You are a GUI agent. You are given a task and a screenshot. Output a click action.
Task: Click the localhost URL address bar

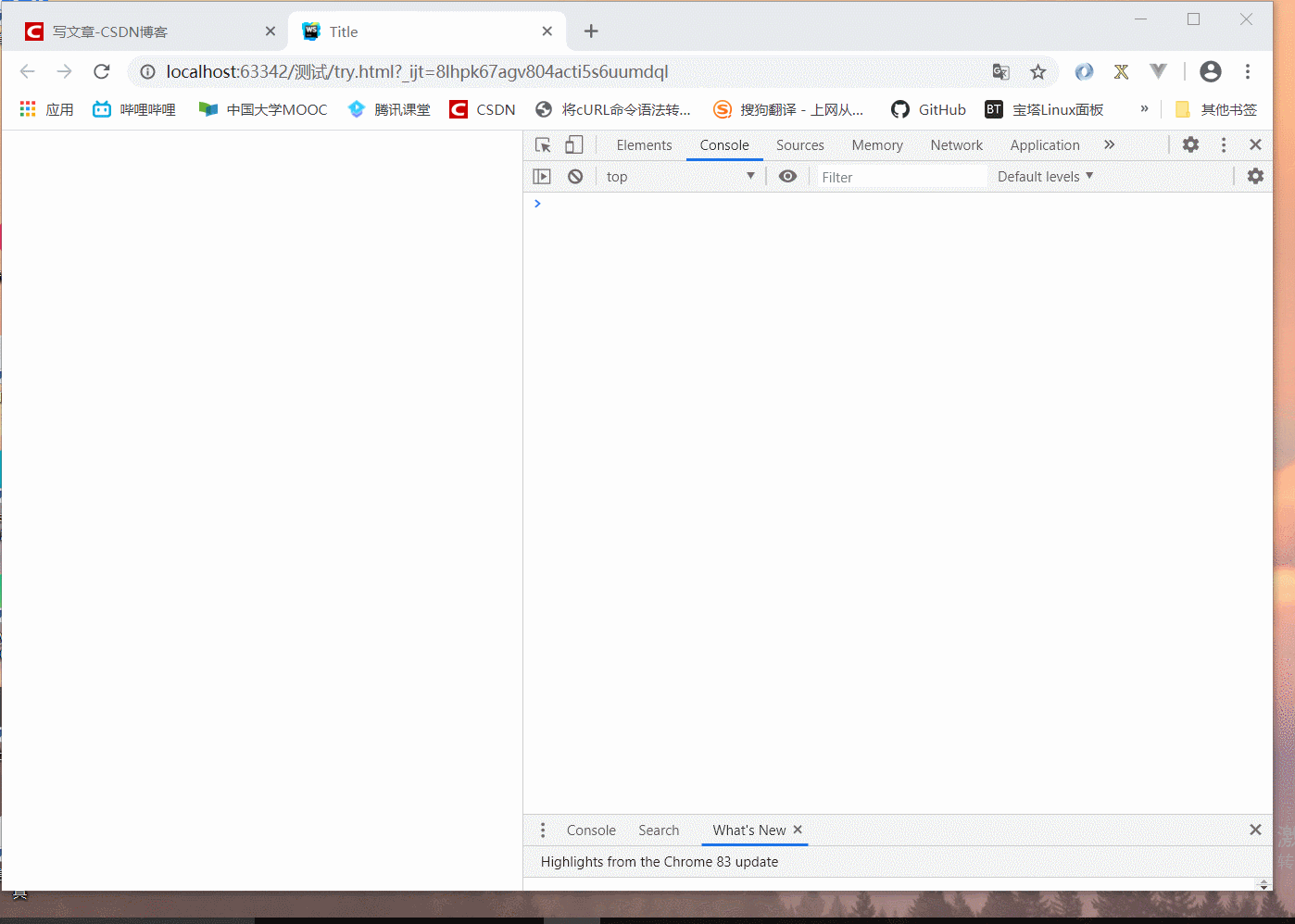pos(417,71)
